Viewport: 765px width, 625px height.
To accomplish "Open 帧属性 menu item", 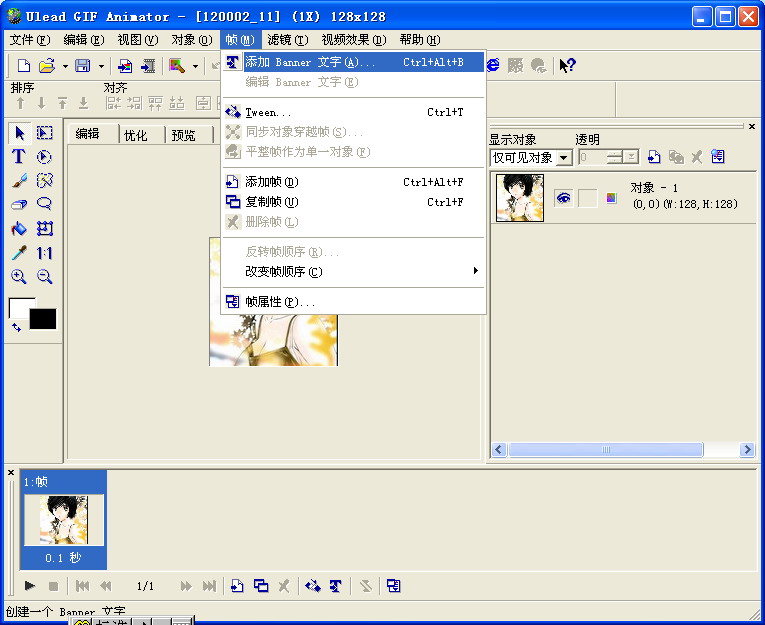I will (353, 302).
